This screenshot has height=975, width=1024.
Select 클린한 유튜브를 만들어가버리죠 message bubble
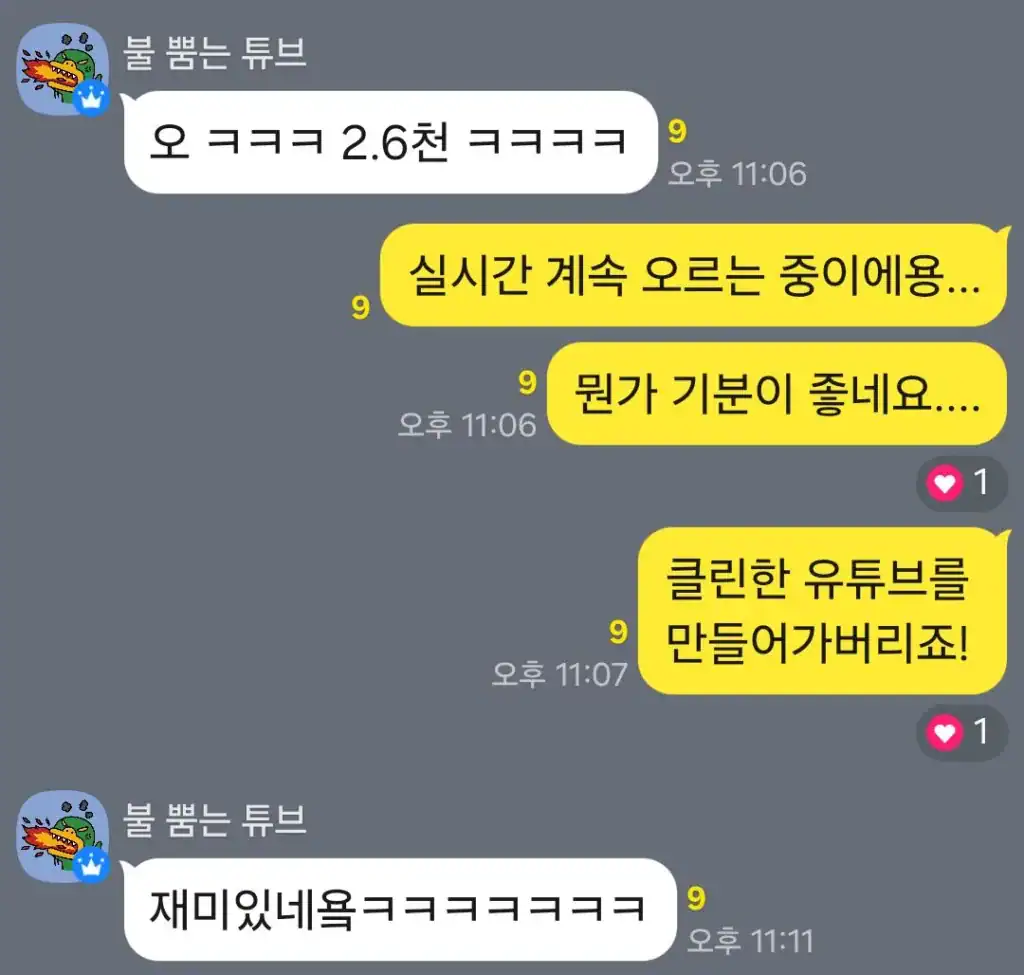[823, 611]
